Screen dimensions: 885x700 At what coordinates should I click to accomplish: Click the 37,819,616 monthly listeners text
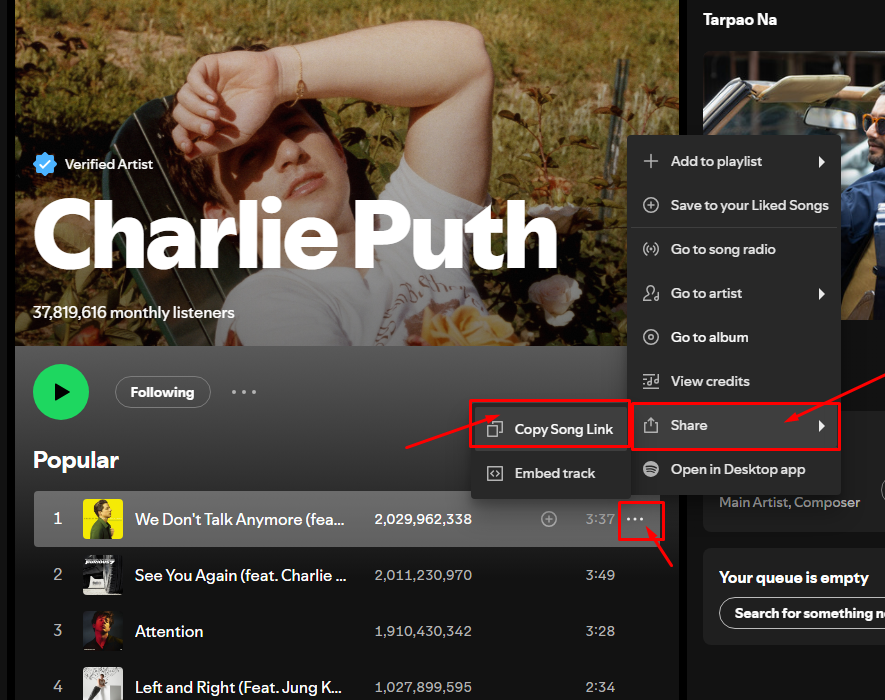[133, 313]
